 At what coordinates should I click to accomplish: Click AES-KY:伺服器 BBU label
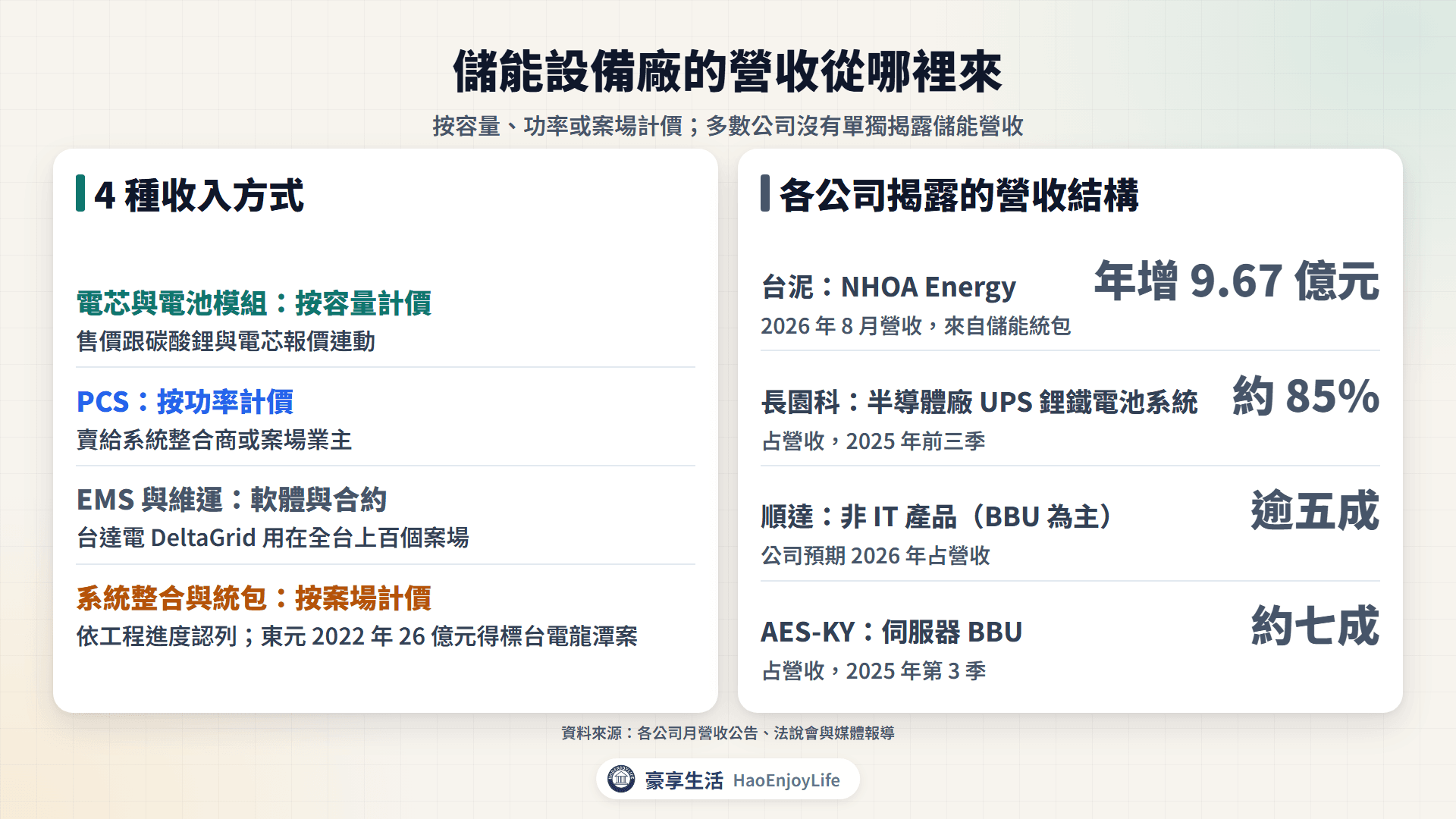coord(892,632)
